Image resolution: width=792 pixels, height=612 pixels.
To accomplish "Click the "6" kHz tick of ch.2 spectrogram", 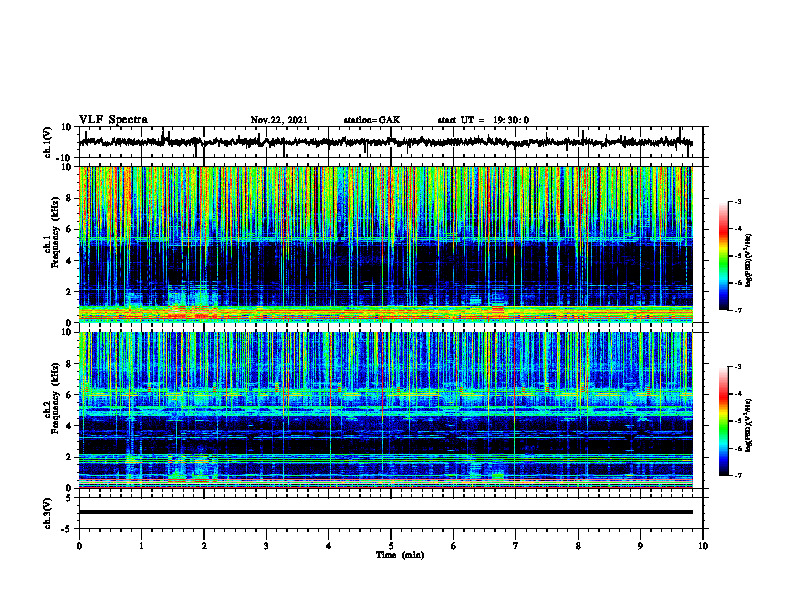I will (69, 395).
